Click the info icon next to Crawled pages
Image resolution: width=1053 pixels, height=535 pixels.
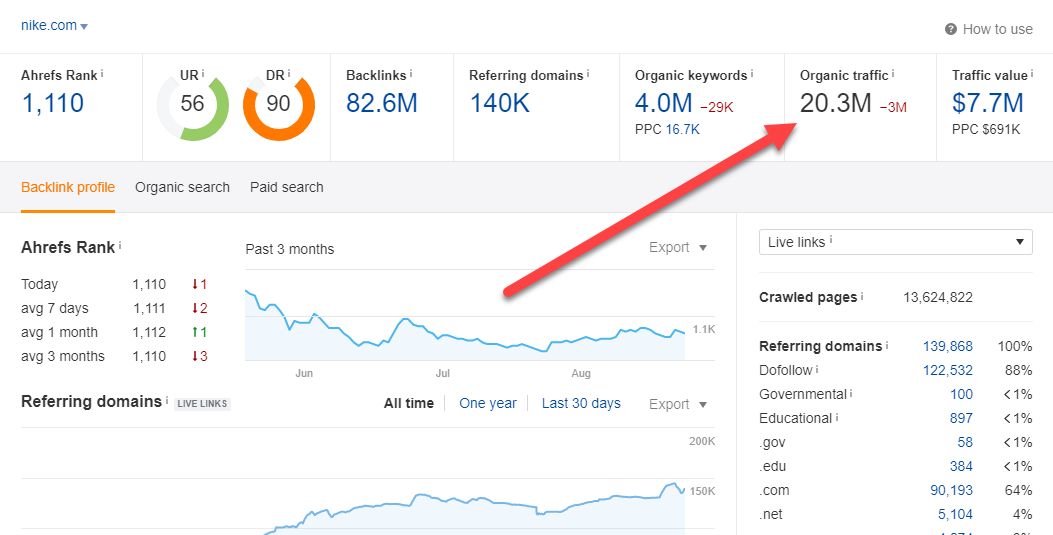pyautogui.click(x=862, y=297)
